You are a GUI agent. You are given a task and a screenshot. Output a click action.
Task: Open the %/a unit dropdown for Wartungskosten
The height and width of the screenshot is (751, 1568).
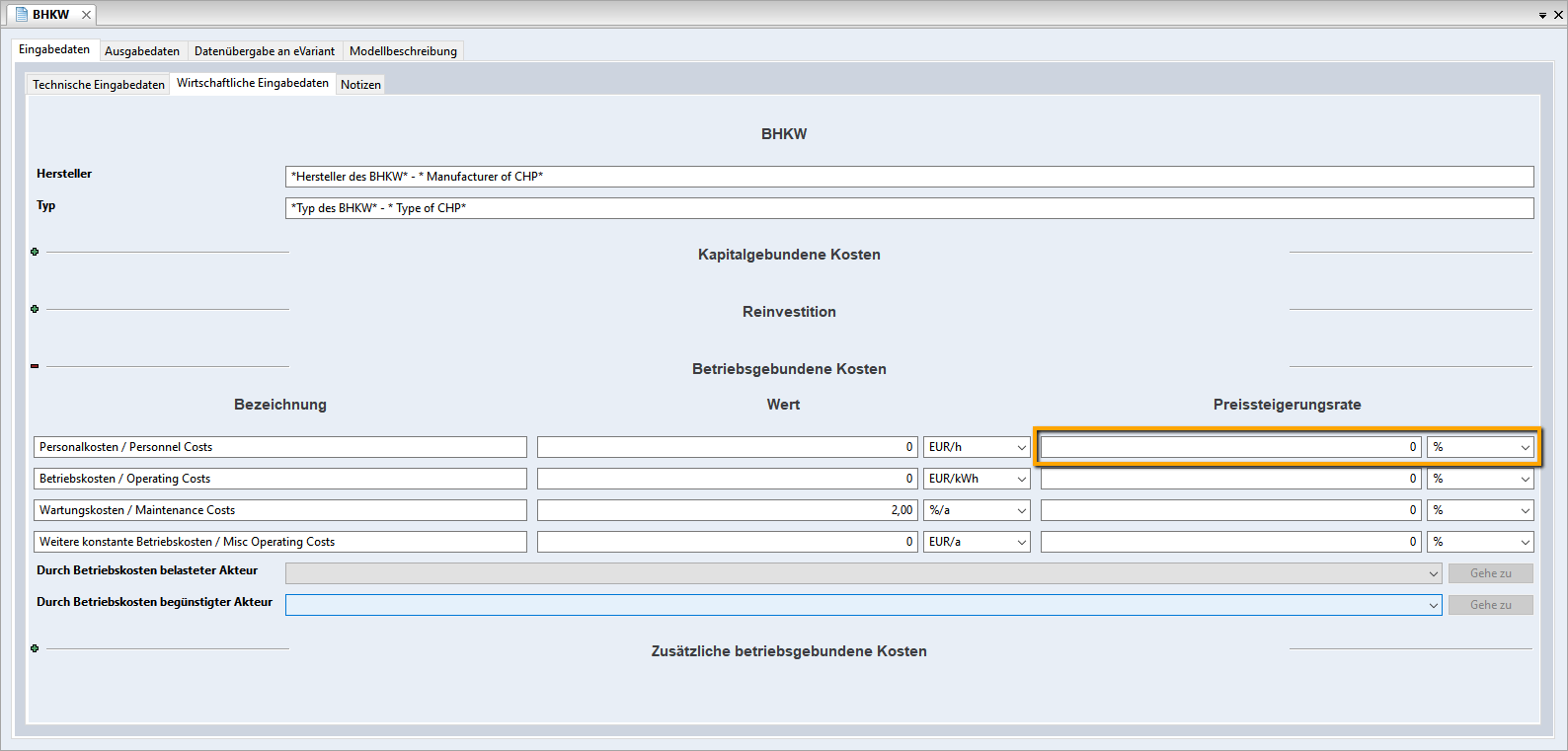click(1021, 511)
